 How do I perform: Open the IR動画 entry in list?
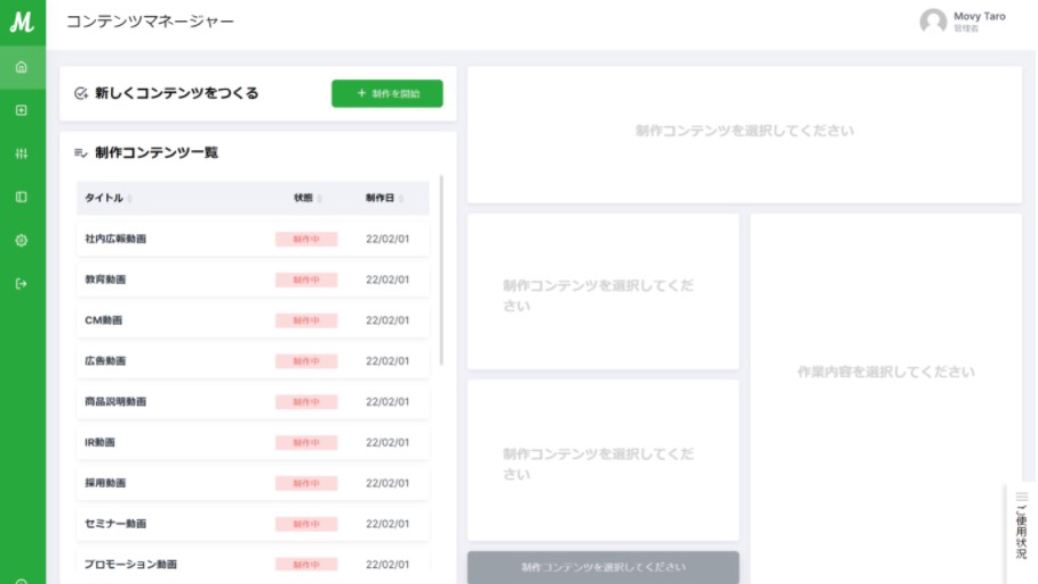[x=252, y=442]
